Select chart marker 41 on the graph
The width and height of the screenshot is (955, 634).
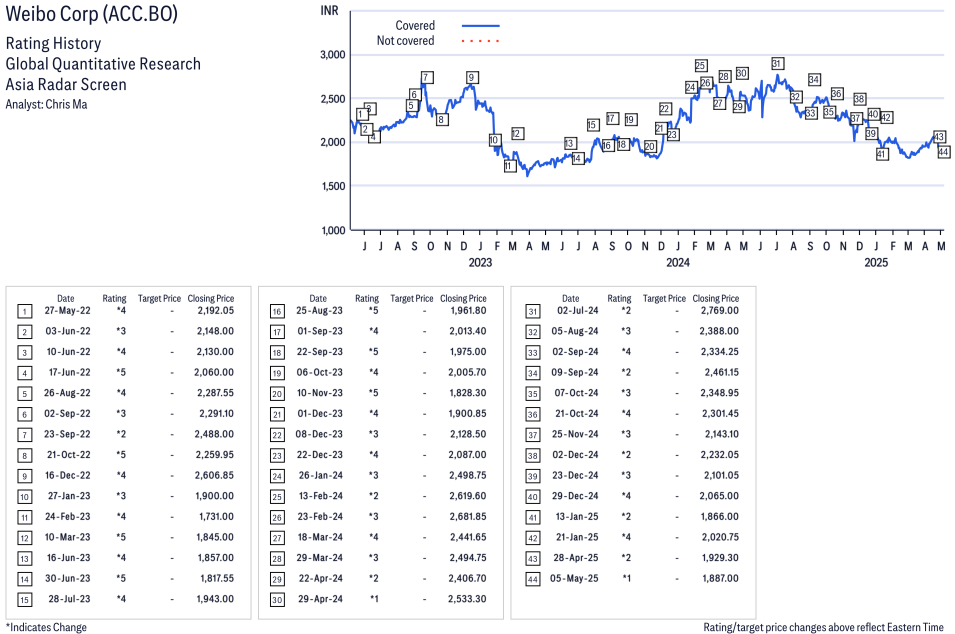pyautogui.click(x=882, y=154)
